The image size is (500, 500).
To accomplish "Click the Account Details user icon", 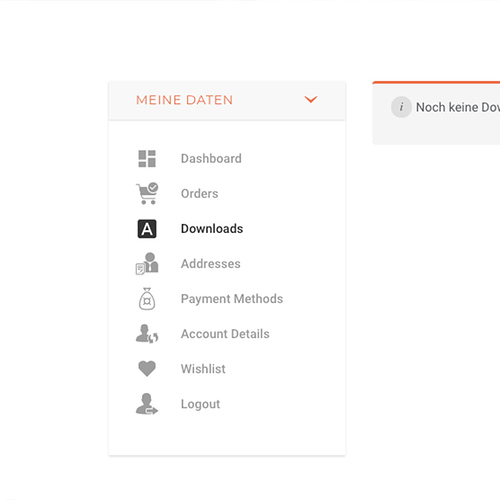I will (147, 334).
